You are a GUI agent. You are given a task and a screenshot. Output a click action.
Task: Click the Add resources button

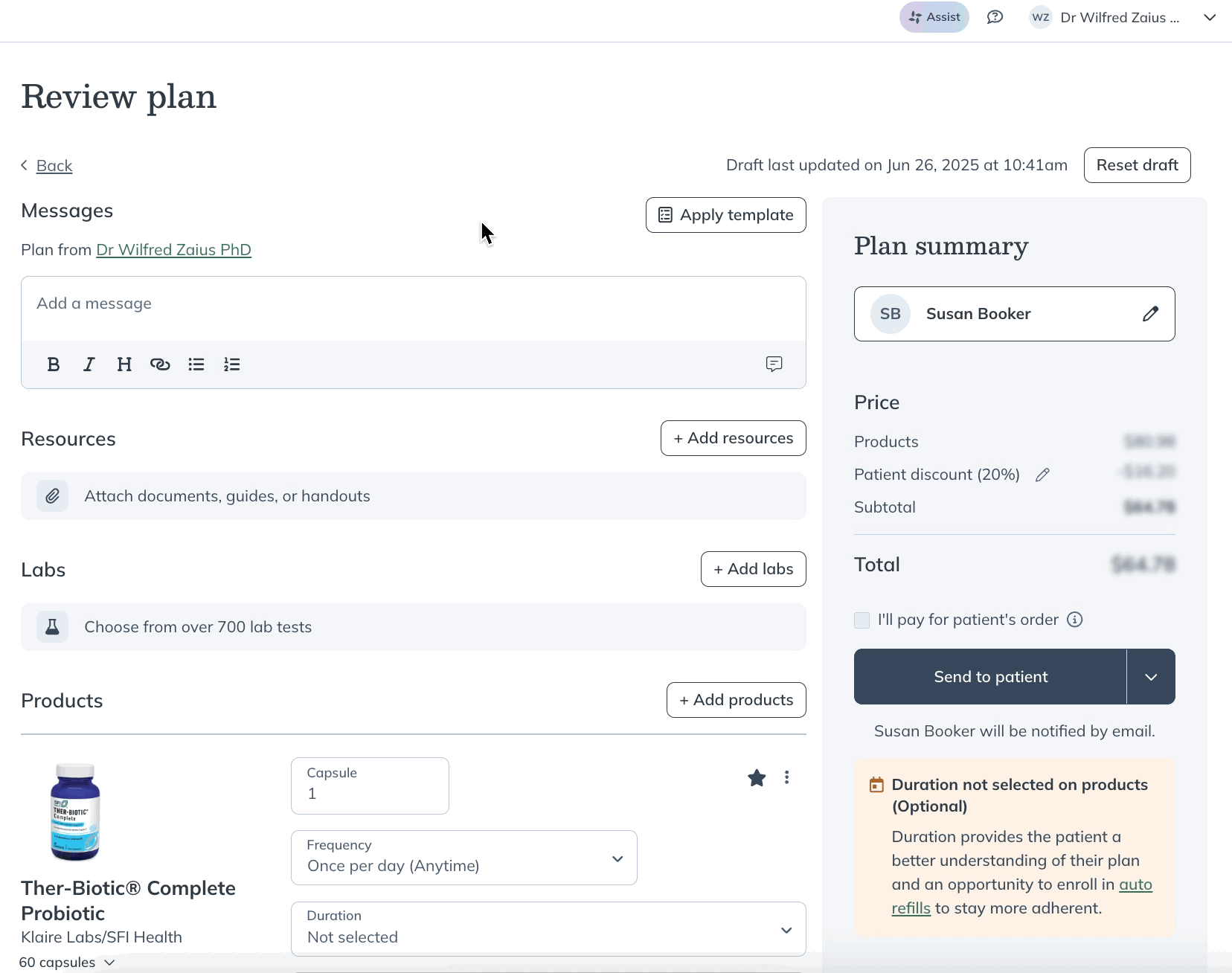point(733,438)
